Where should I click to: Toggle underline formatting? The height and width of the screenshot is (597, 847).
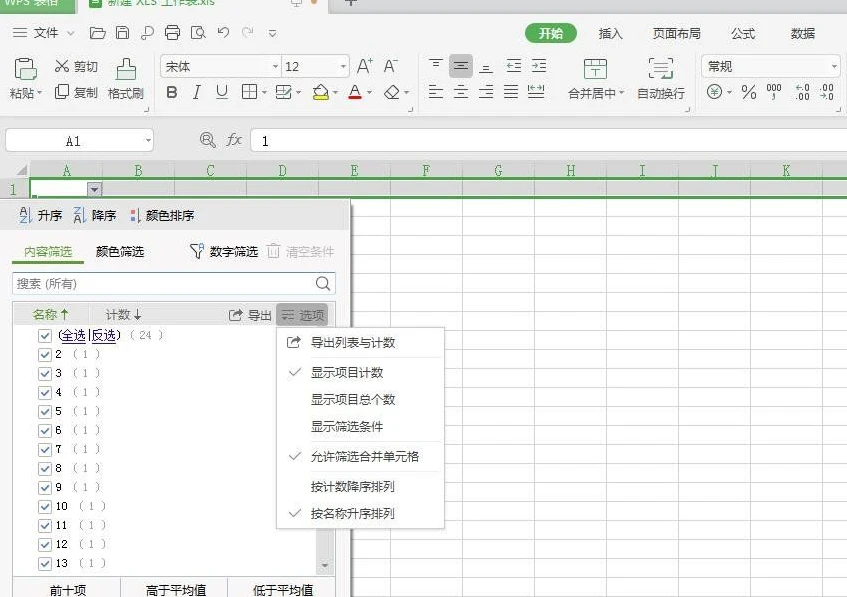pos(221,92)
